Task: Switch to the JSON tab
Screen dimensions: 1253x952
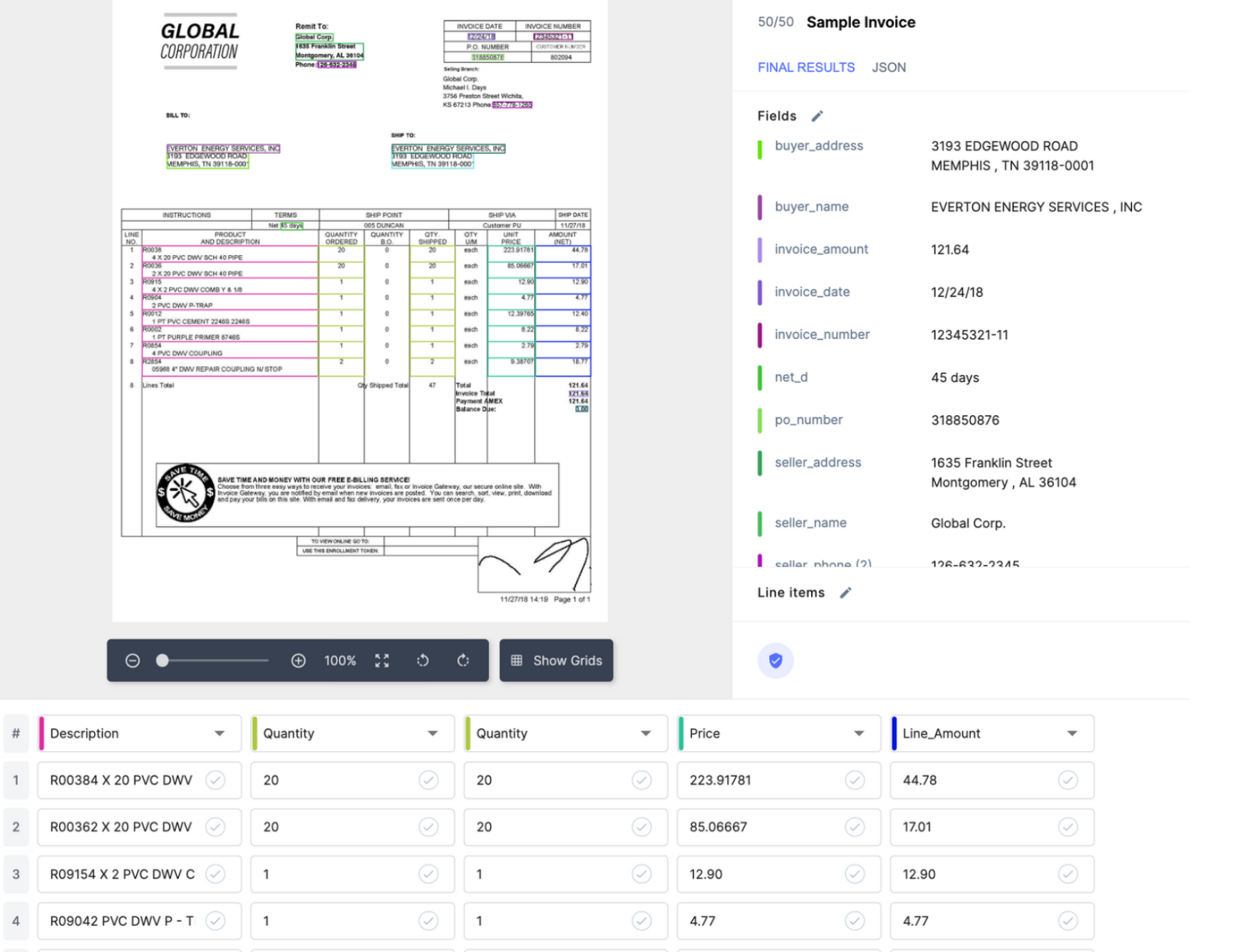Action: point(889,68)
